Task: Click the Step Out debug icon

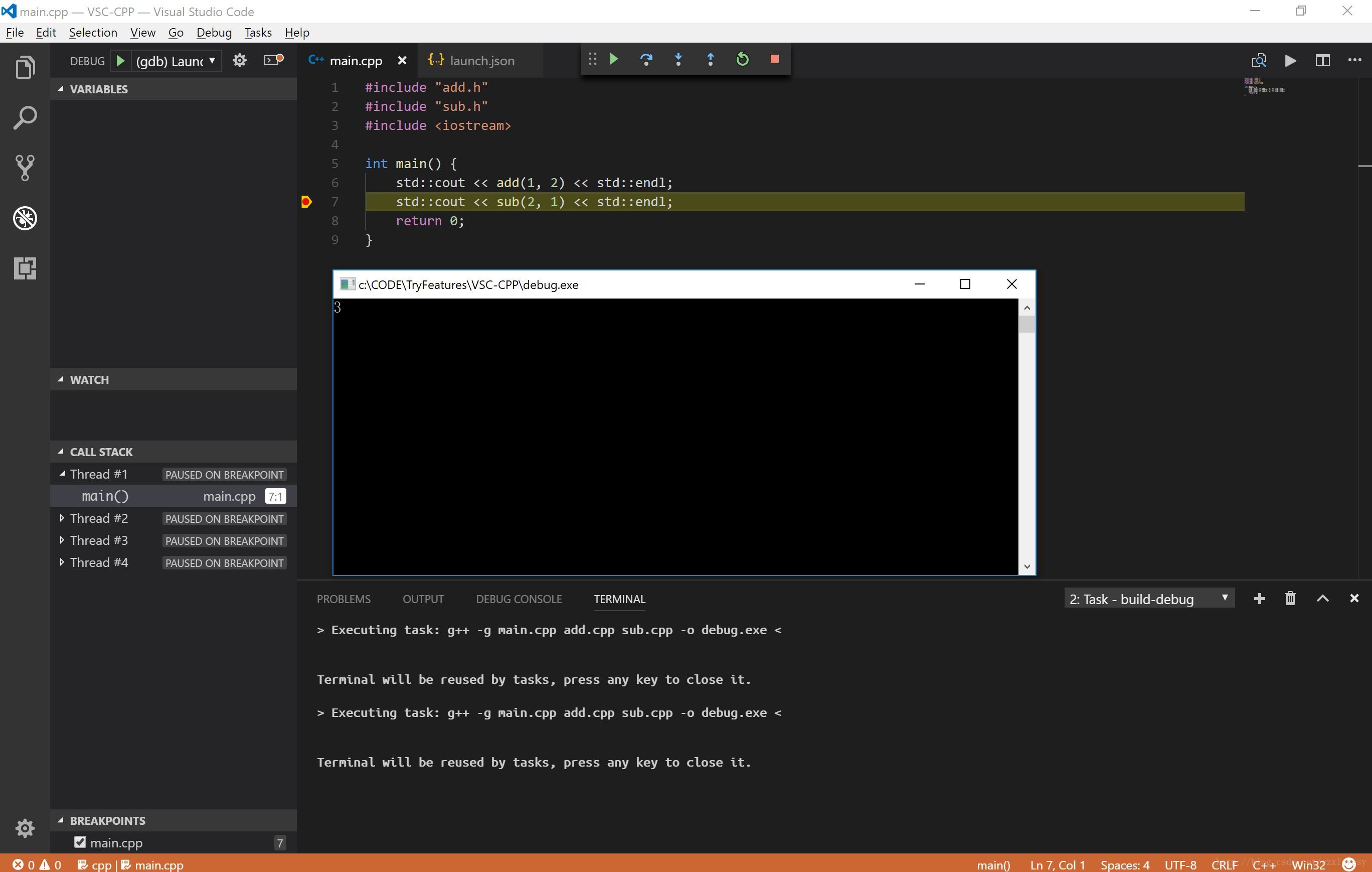Action: pos(710,60)
